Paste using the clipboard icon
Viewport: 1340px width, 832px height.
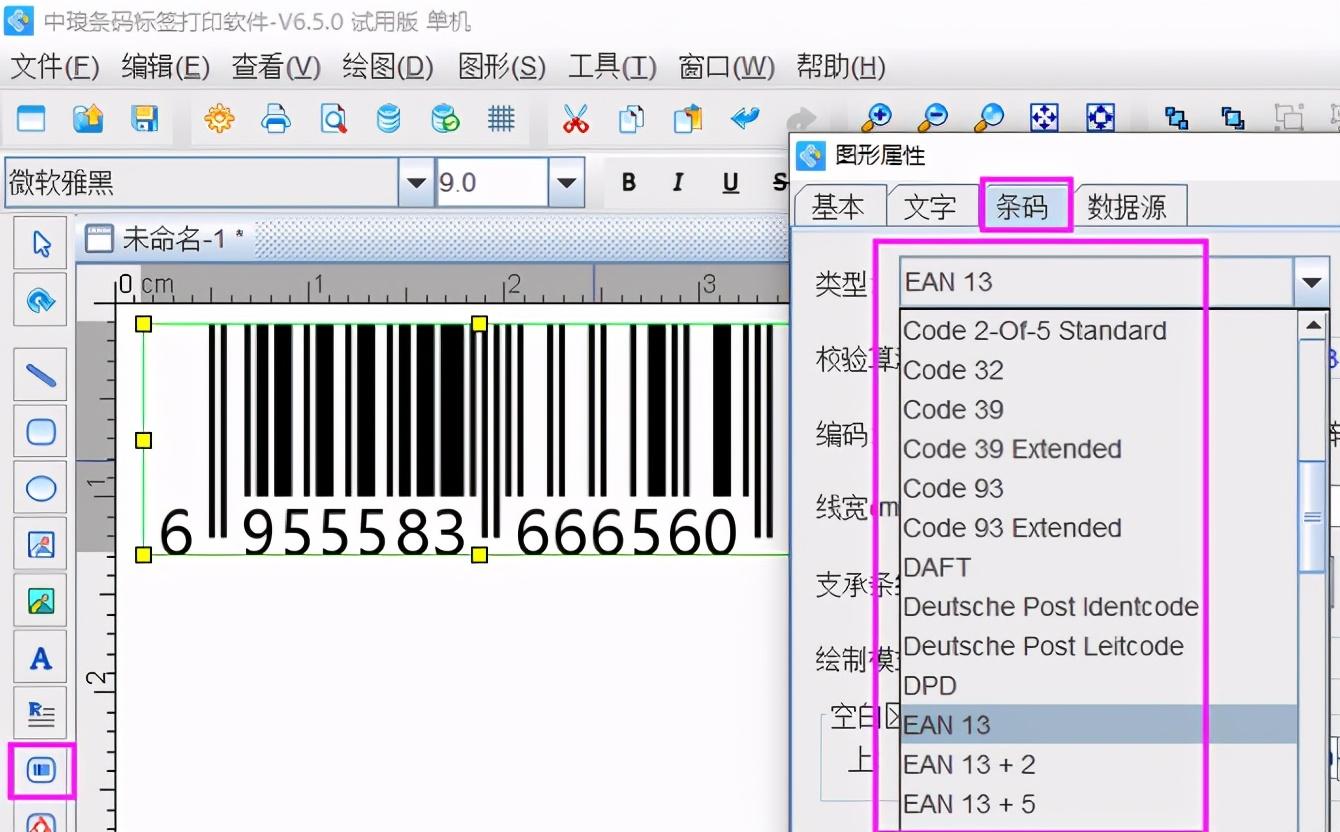pos(688,119)
